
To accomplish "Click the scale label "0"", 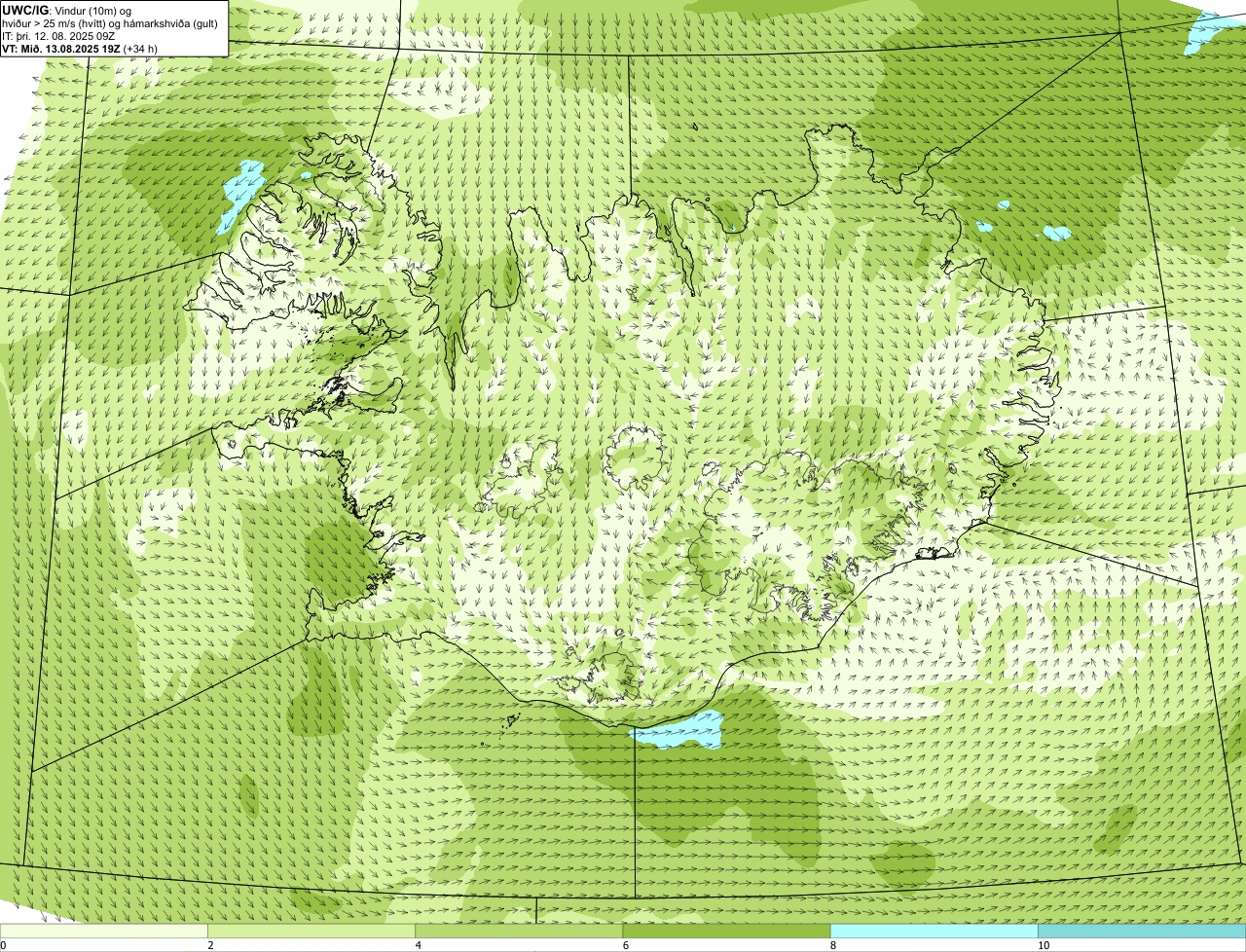I will pos(3,945).
